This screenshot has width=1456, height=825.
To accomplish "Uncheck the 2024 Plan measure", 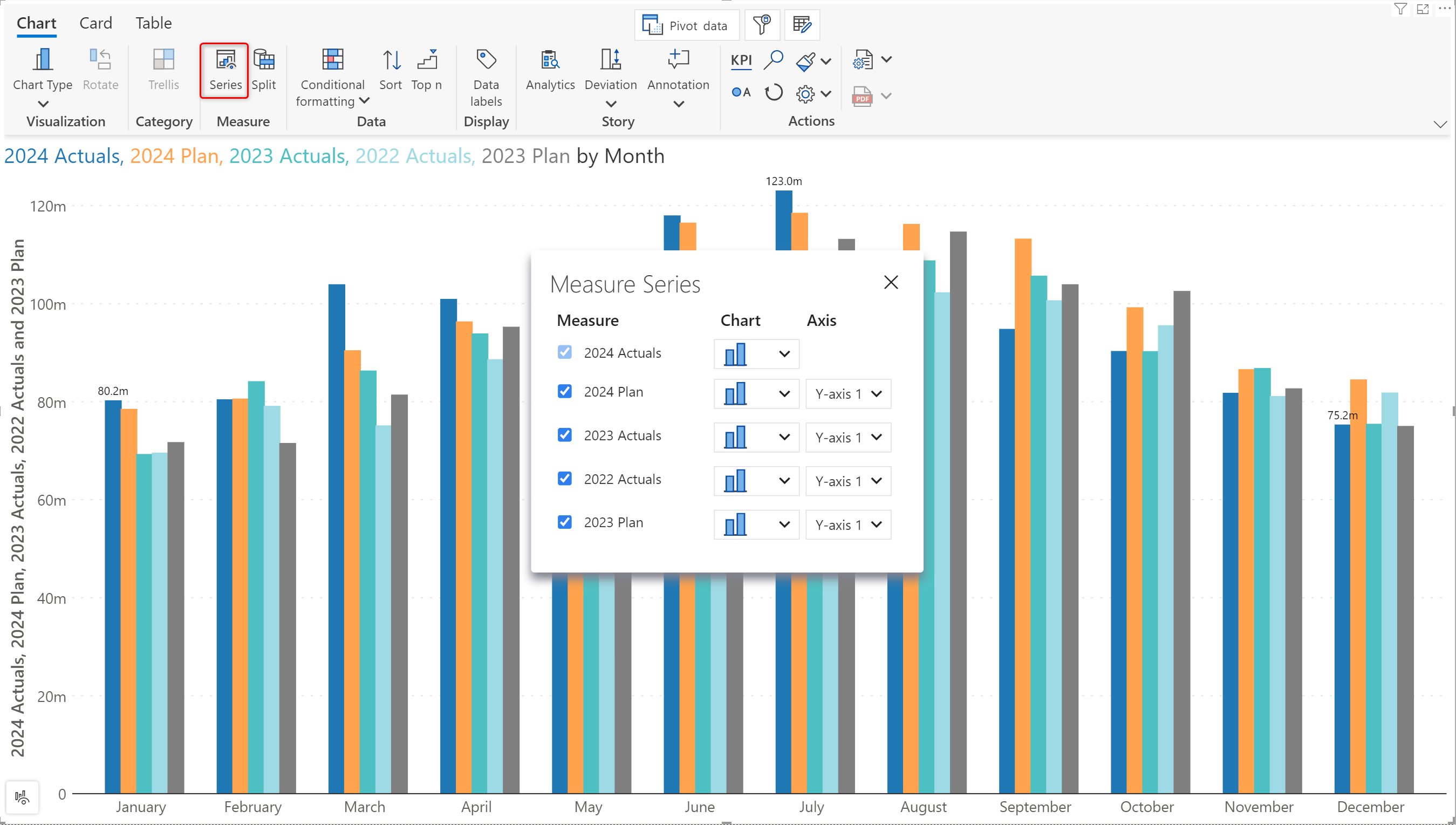I will click(565, 392).
